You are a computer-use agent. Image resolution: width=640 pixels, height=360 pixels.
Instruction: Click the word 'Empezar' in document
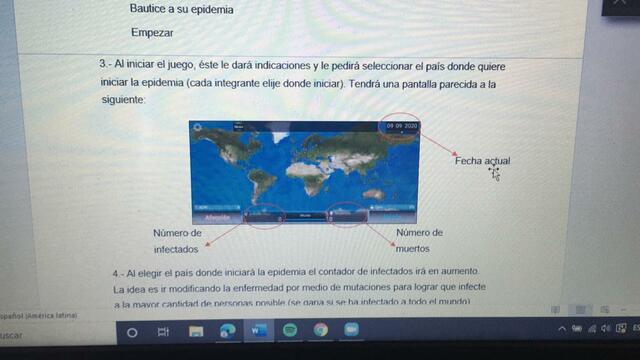pyautogui.click(x=152, y=33)
